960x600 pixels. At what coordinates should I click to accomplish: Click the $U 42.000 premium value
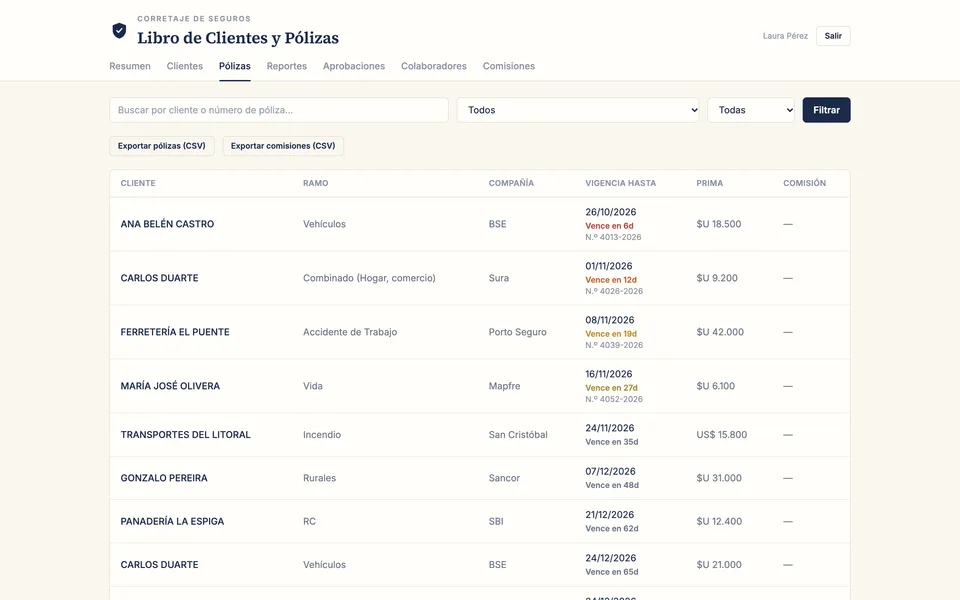[x=720, y=332]
